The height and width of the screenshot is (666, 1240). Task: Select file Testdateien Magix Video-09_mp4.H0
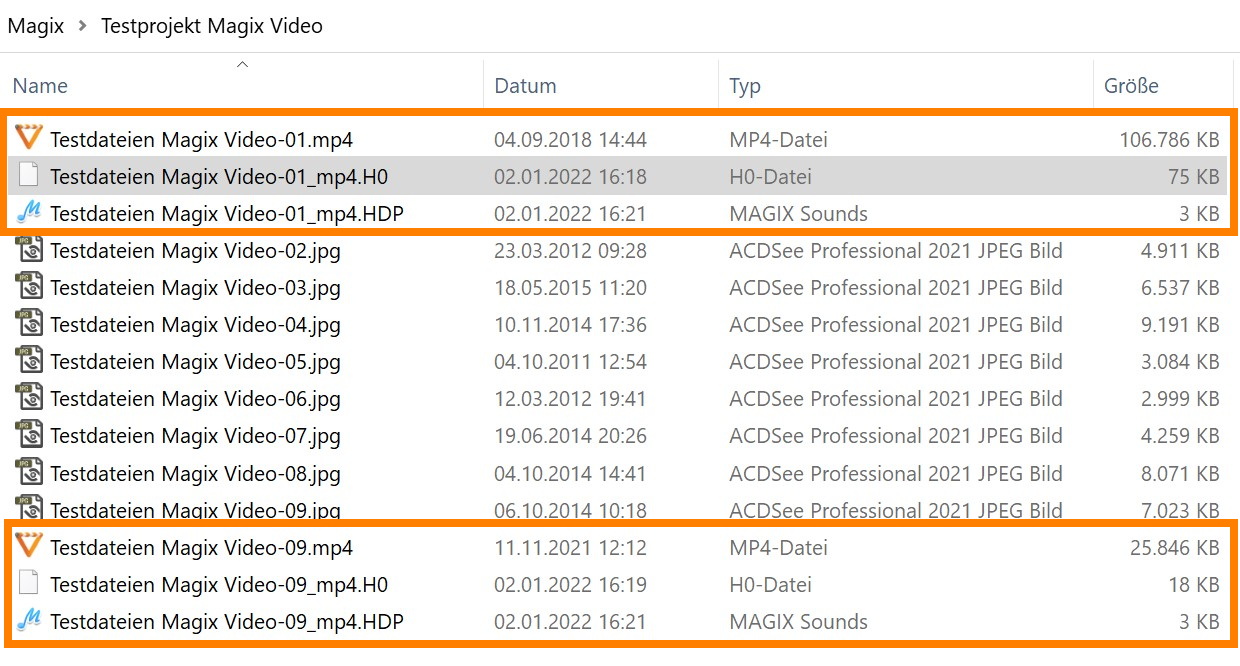(219, 585)
